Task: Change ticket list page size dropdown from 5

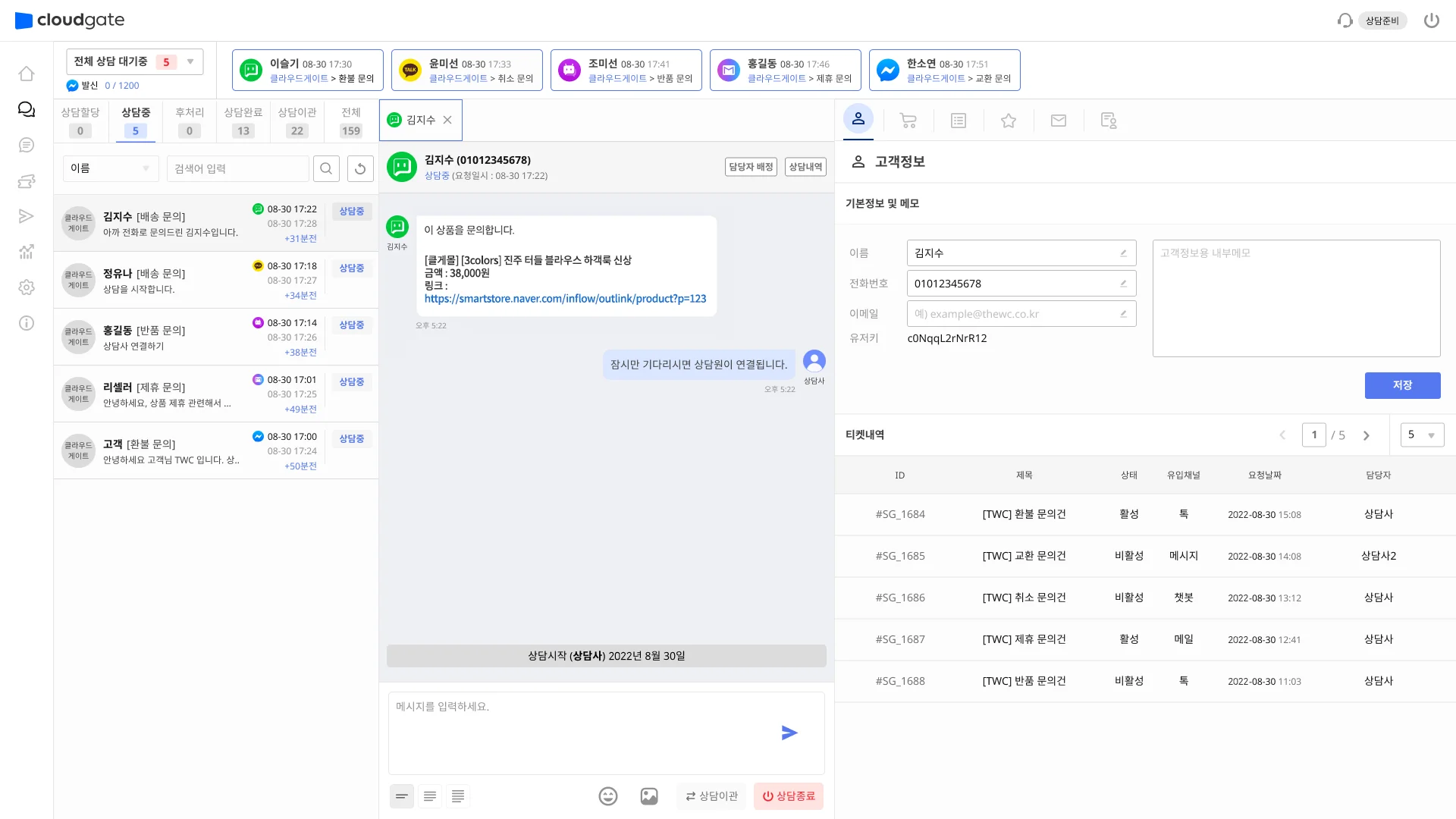Action: (x=1422, y=435)
